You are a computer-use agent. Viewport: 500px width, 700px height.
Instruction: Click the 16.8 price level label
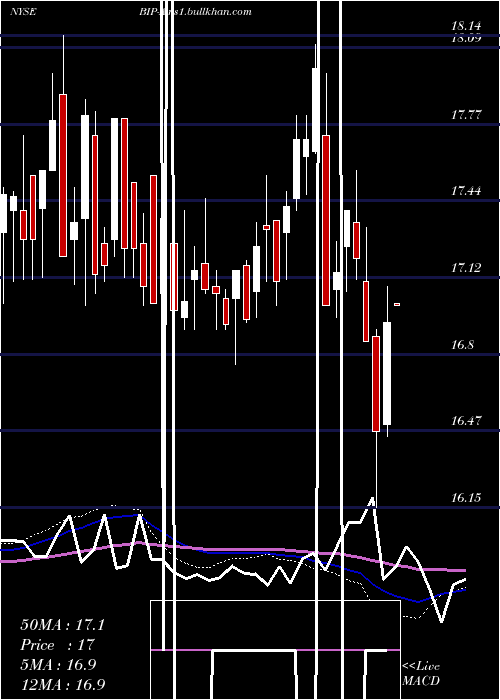pos(462,345)
